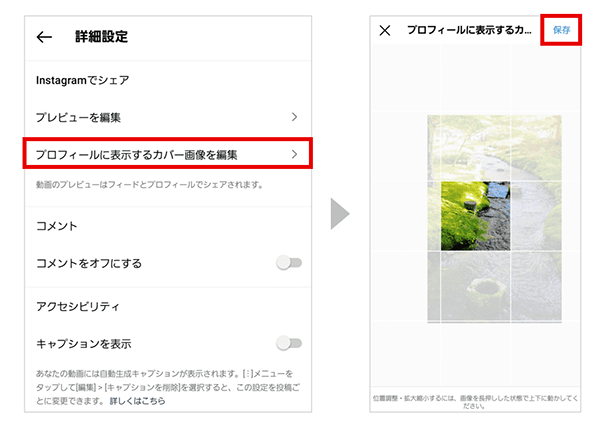The image size is (600, 426).
Task: Click the コメント section heading
Action: pyautogui.click(x=57, y=226)
